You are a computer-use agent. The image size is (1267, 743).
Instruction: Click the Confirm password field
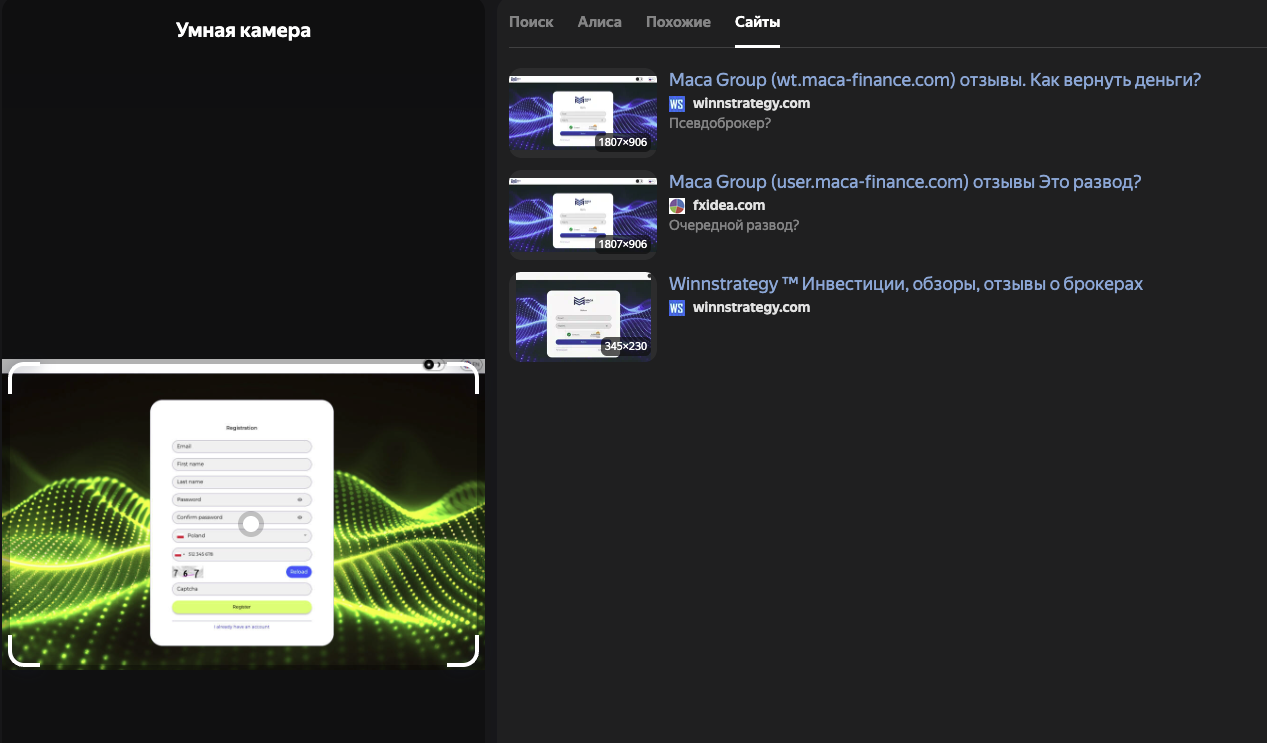point(242,517)
